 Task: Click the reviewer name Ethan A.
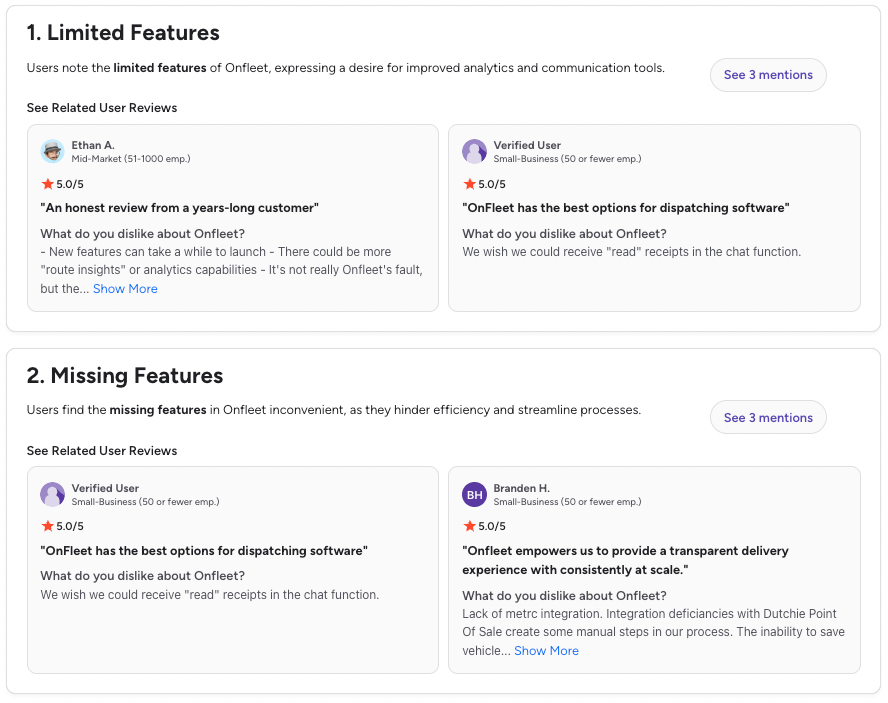[x=93, y=145]
